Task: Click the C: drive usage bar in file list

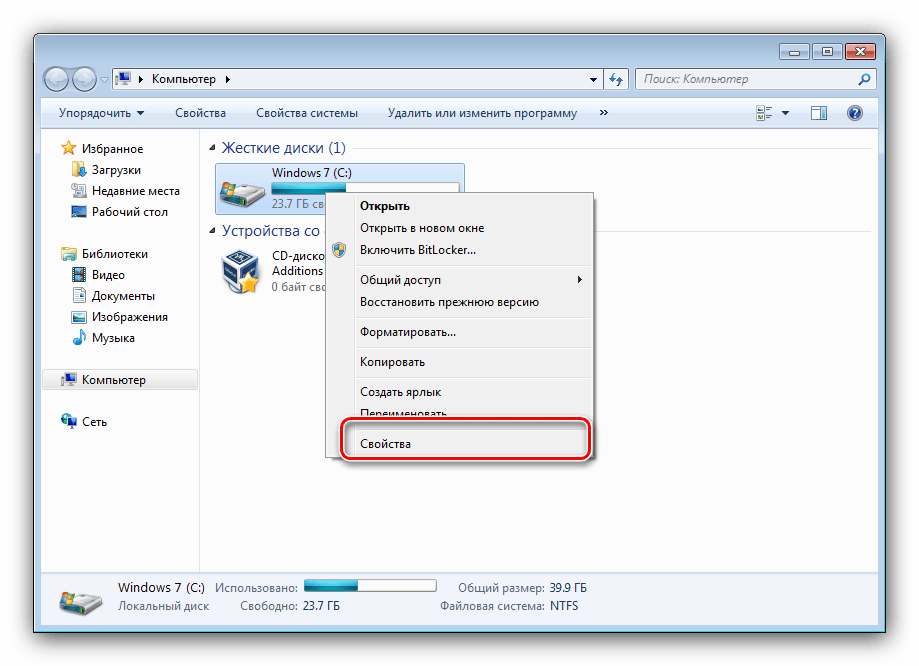Action: click(x=365, y=188)
